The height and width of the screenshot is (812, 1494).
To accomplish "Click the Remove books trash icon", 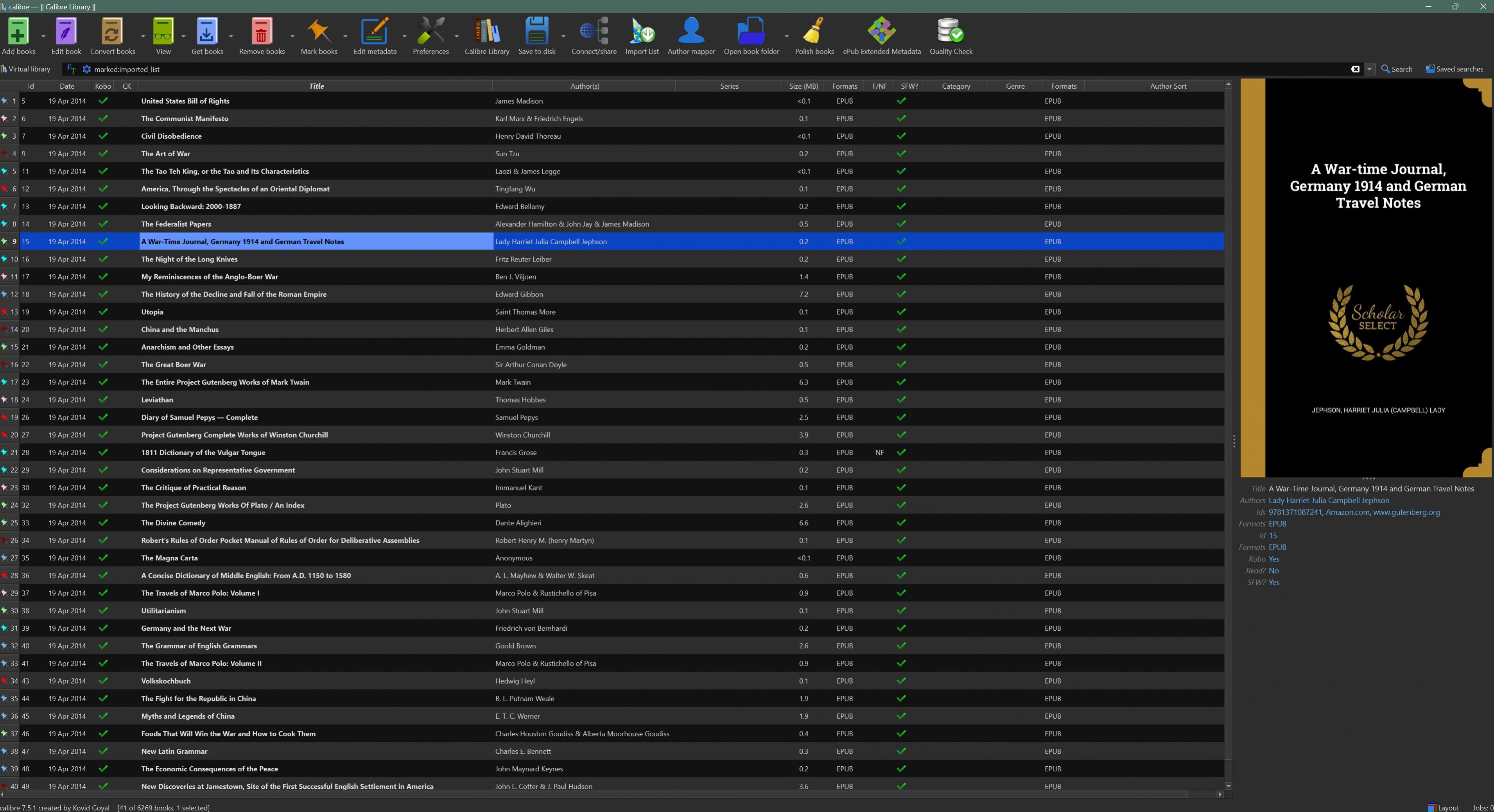I will (261, 32).
